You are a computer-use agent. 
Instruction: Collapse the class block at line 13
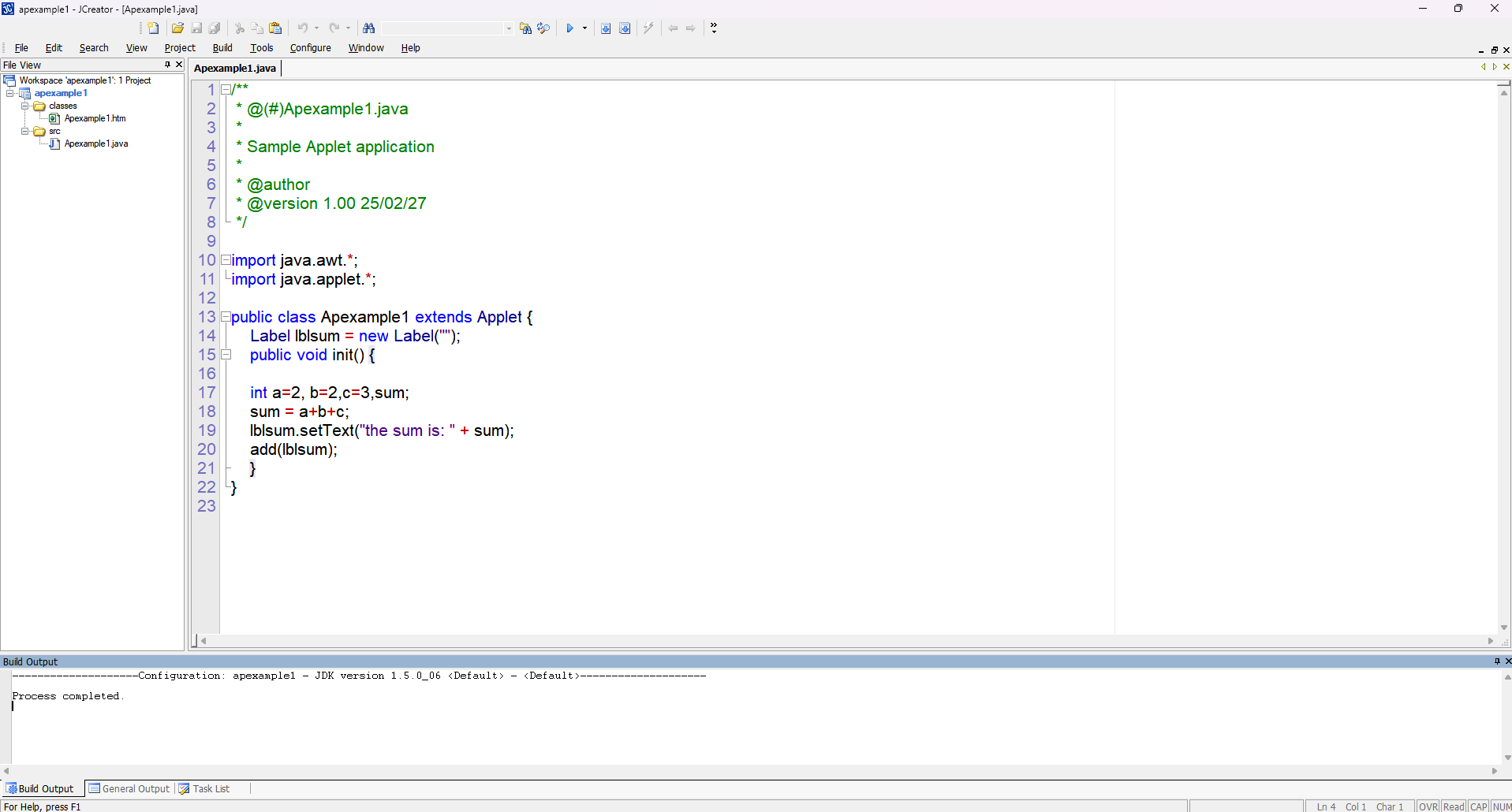tap(226, 317)
